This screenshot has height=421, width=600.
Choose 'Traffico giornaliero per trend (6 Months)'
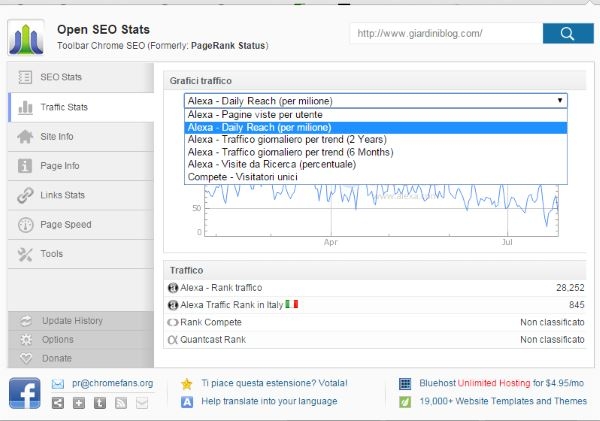click(x=375, y=152)
